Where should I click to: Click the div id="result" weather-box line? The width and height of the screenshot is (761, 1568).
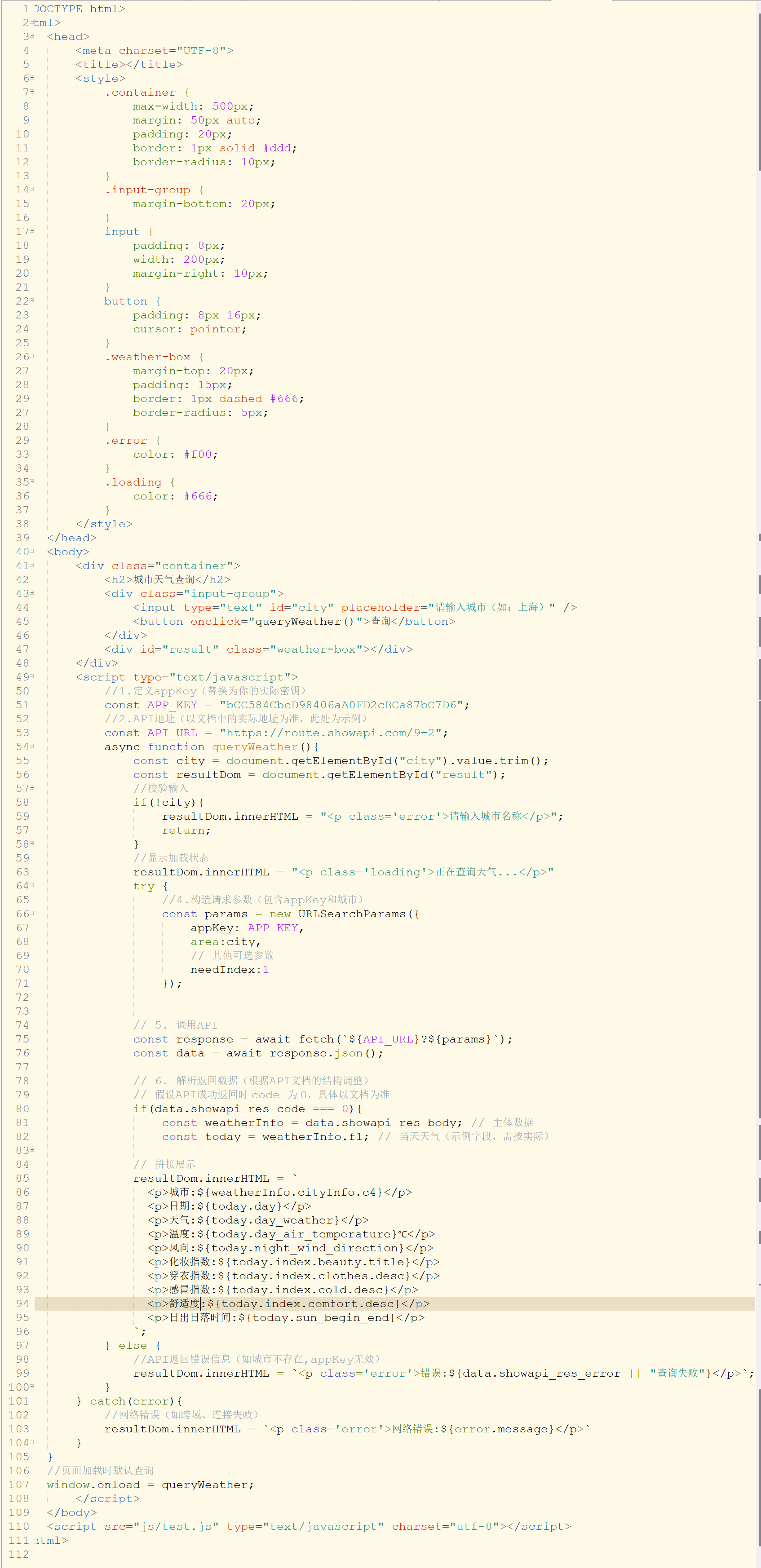pos(259,649)
